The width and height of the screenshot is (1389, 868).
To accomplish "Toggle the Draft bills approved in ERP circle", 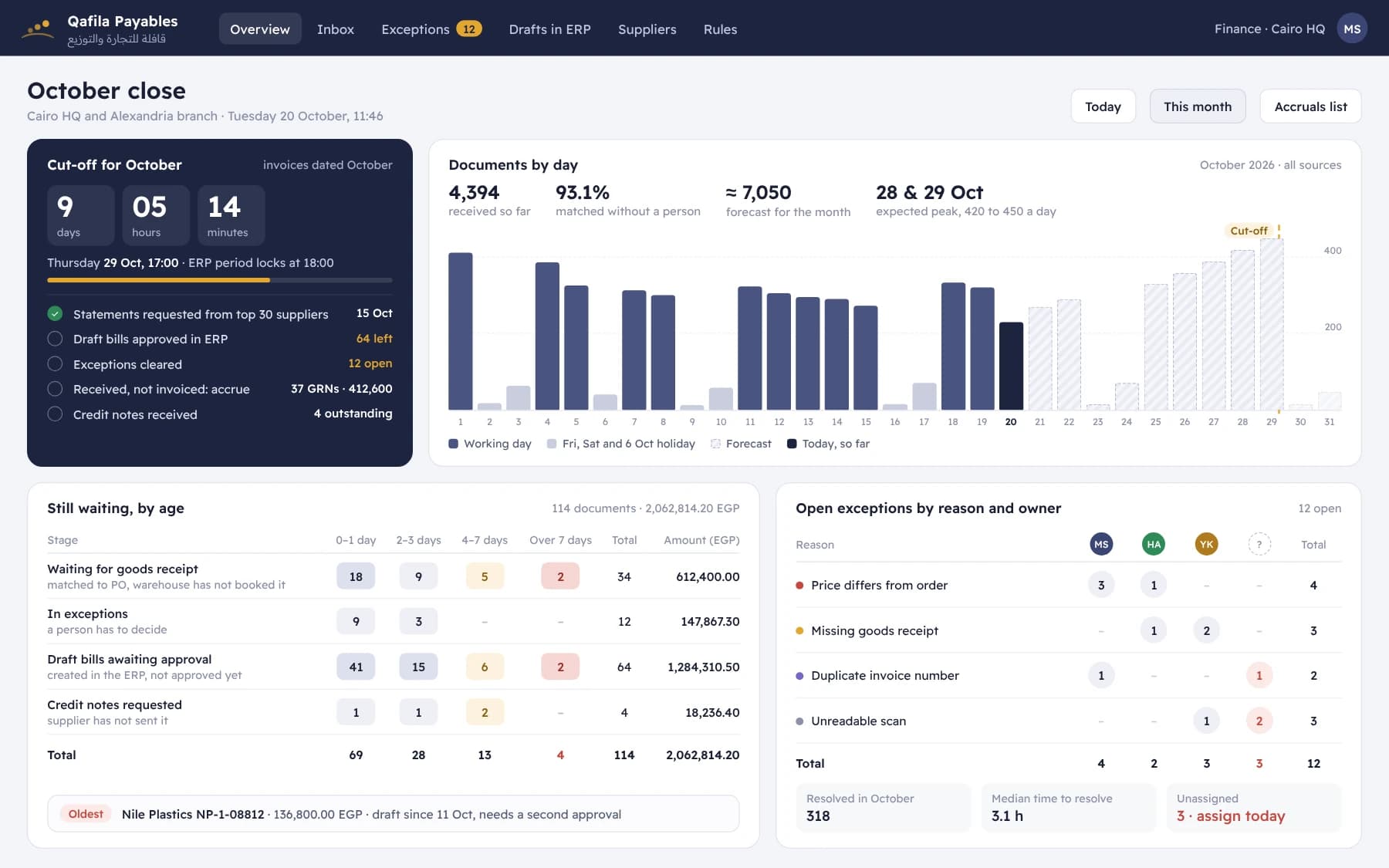I will 55,339.
